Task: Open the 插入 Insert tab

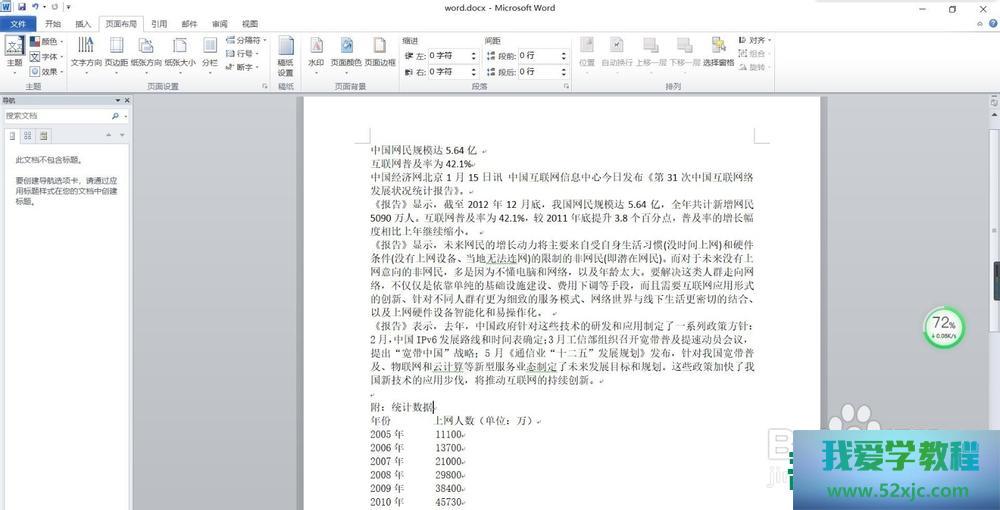Action: [x=83, y=23]
